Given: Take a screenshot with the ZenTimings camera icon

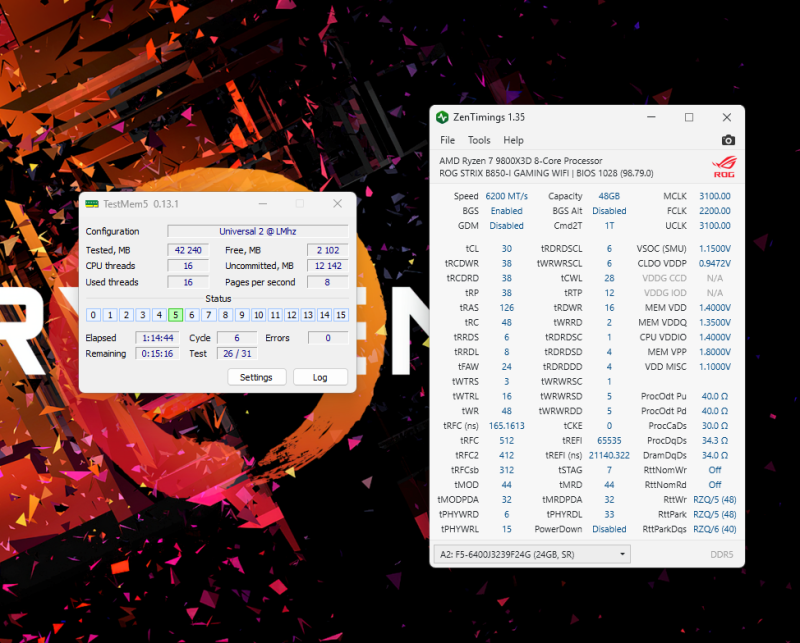Looking at the screenshot, I should click(728, 140).
